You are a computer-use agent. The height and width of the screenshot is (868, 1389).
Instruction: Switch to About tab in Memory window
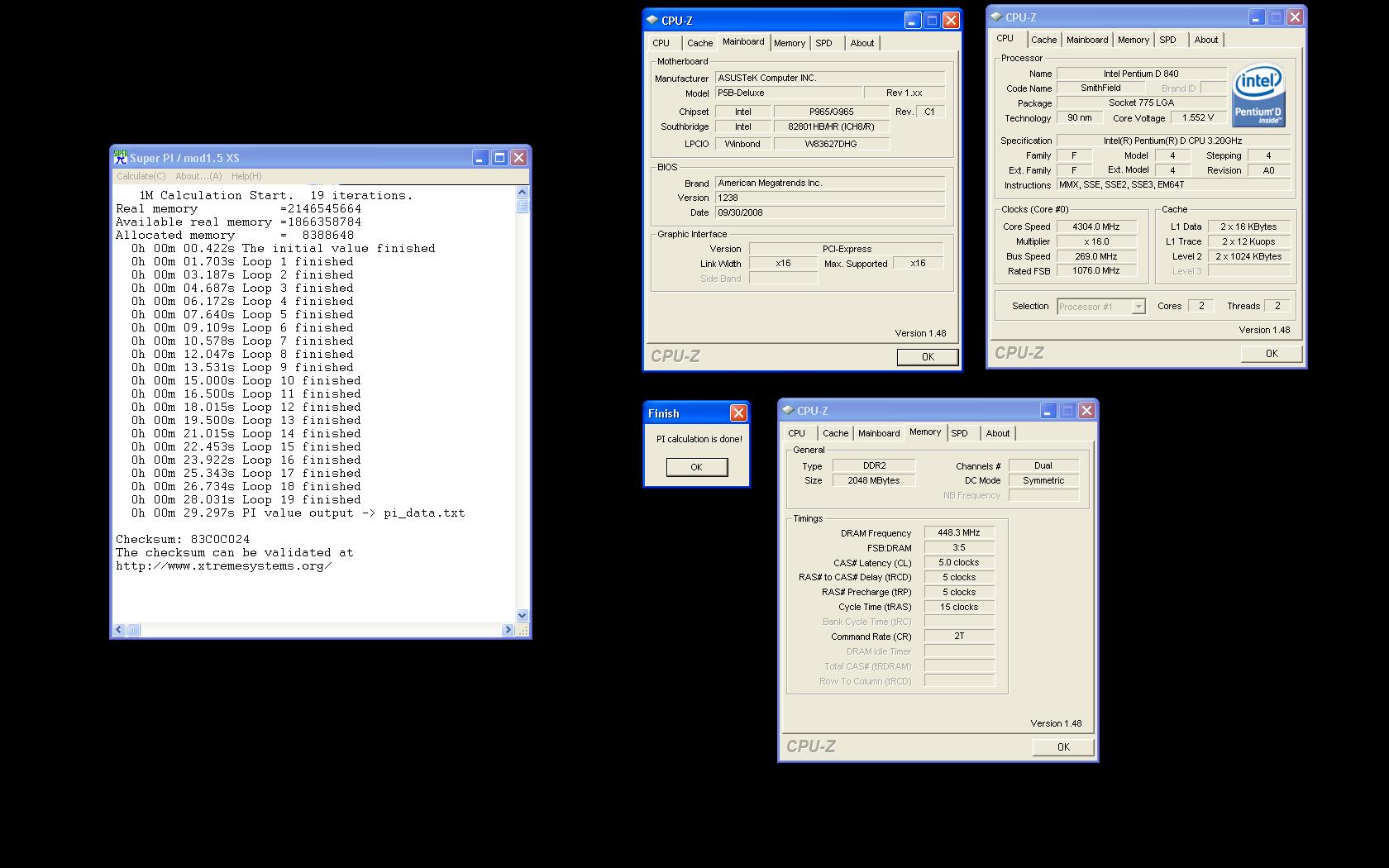tap(998, 433)
